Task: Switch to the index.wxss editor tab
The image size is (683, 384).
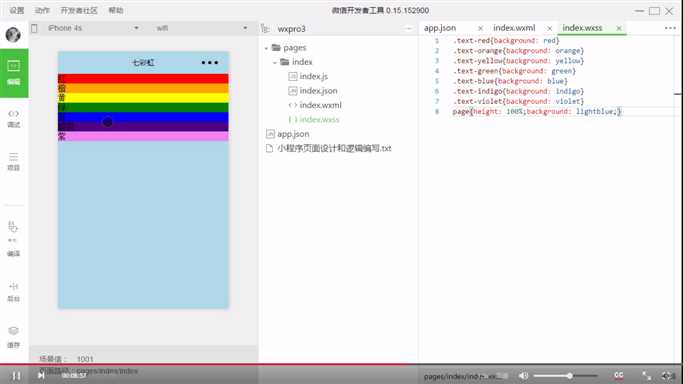Action: [582, 28]
